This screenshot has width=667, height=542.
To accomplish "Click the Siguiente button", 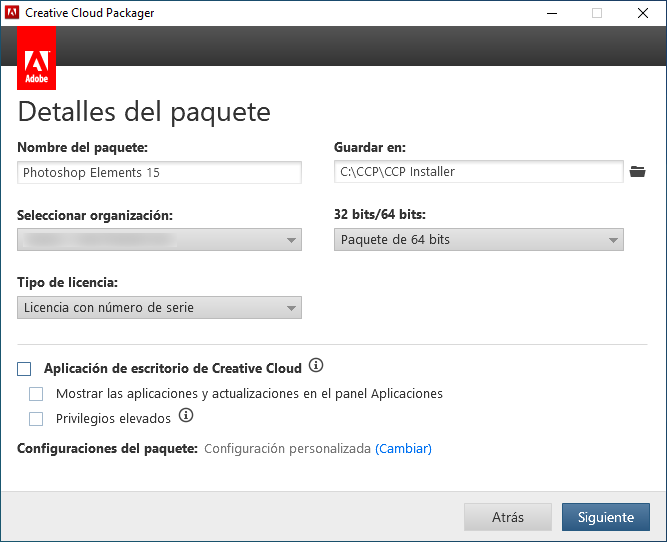I will point(606,517).
